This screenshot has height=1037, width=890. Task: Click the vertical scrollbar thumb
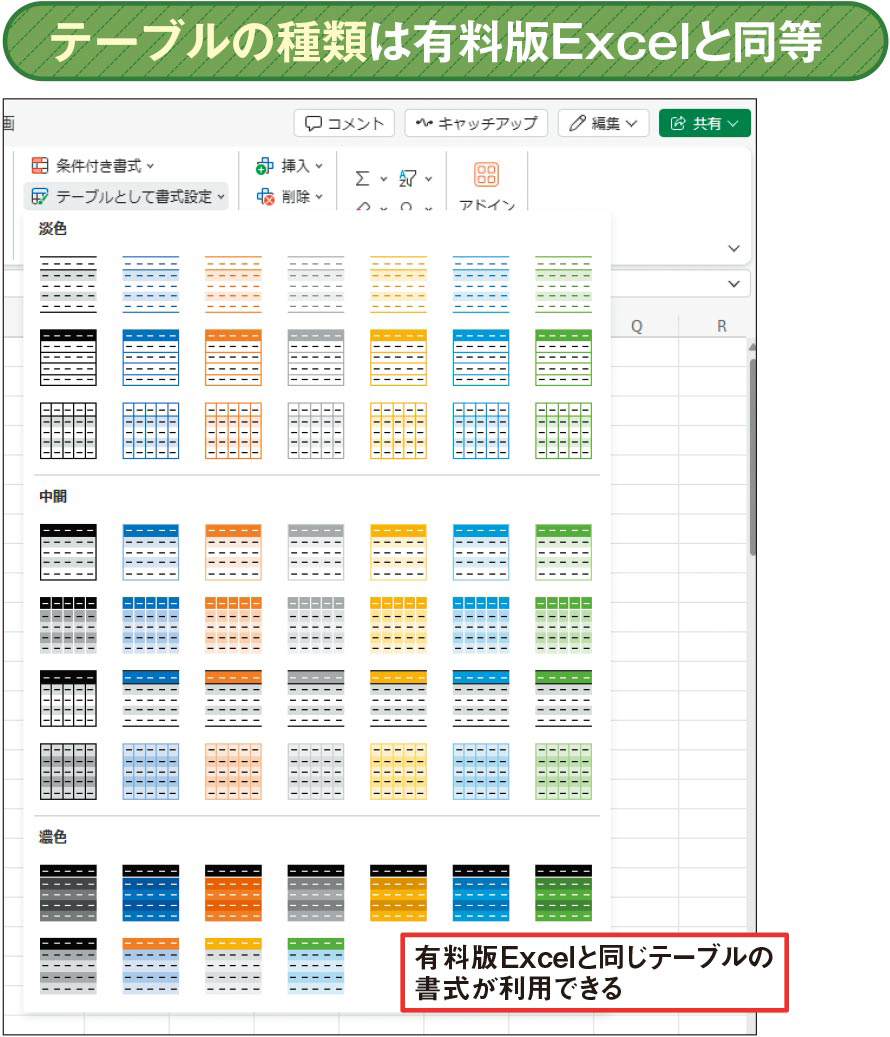752,456
